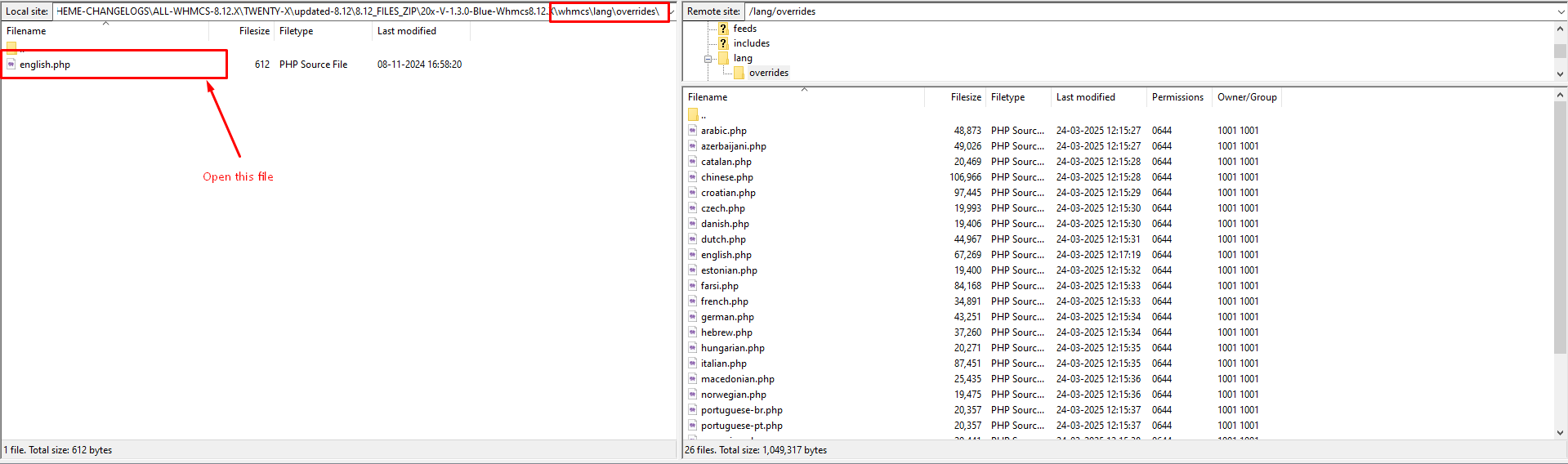This screenshot has height=464, width=1568.
Task: Select hungarian.php in the remote file list
Action: (x=732, y=348)
